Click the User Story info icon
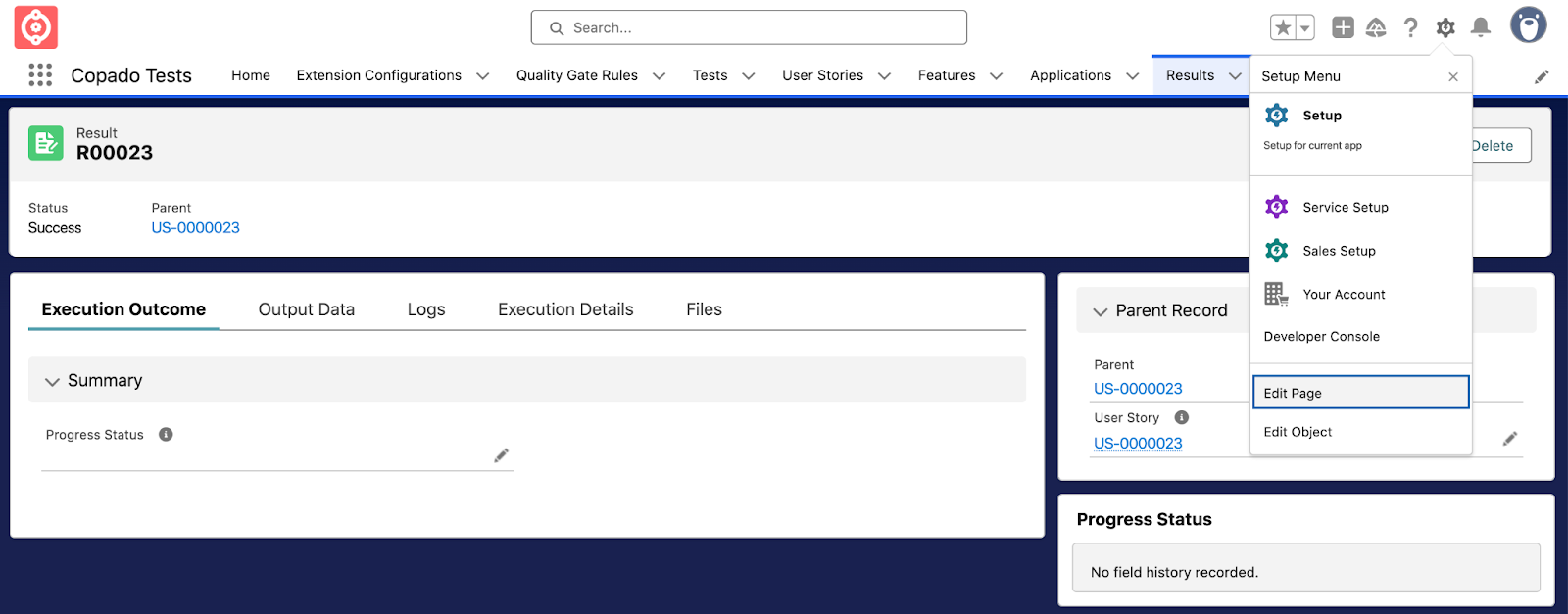 click(1182, 418)
